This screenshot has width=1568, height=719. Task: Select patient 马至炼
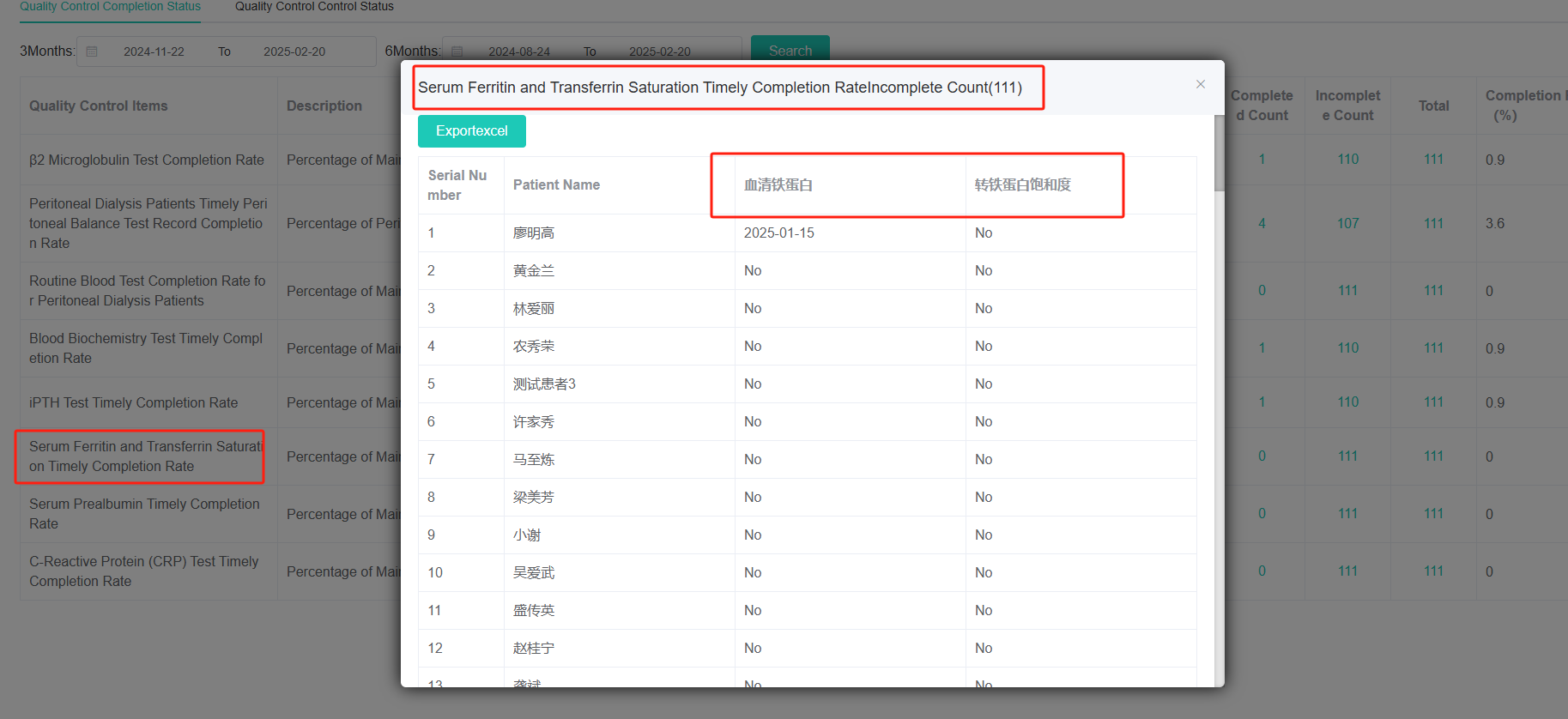tap(534, 460)
